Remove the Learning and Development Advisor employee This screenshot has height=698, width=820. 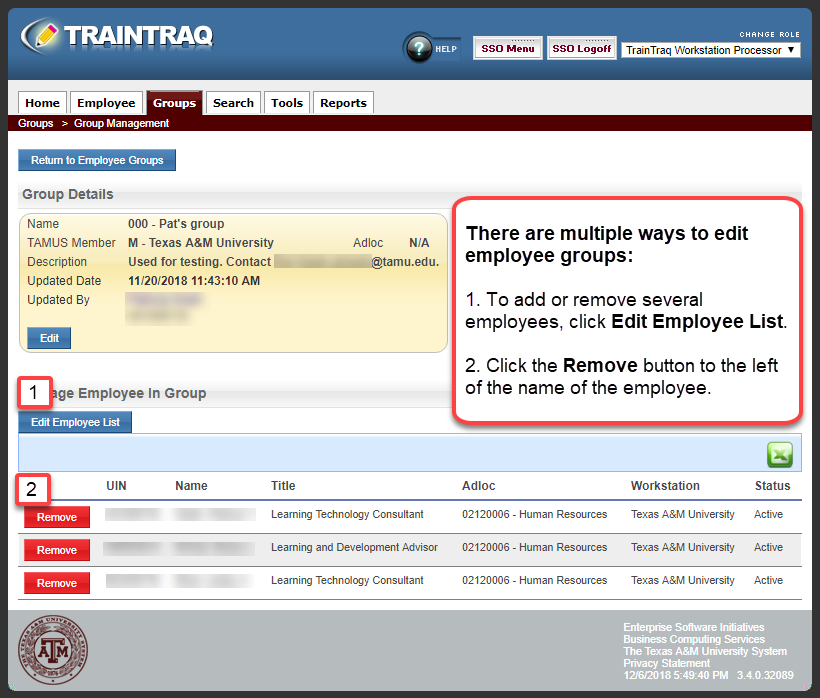click(x=56, y=550)
